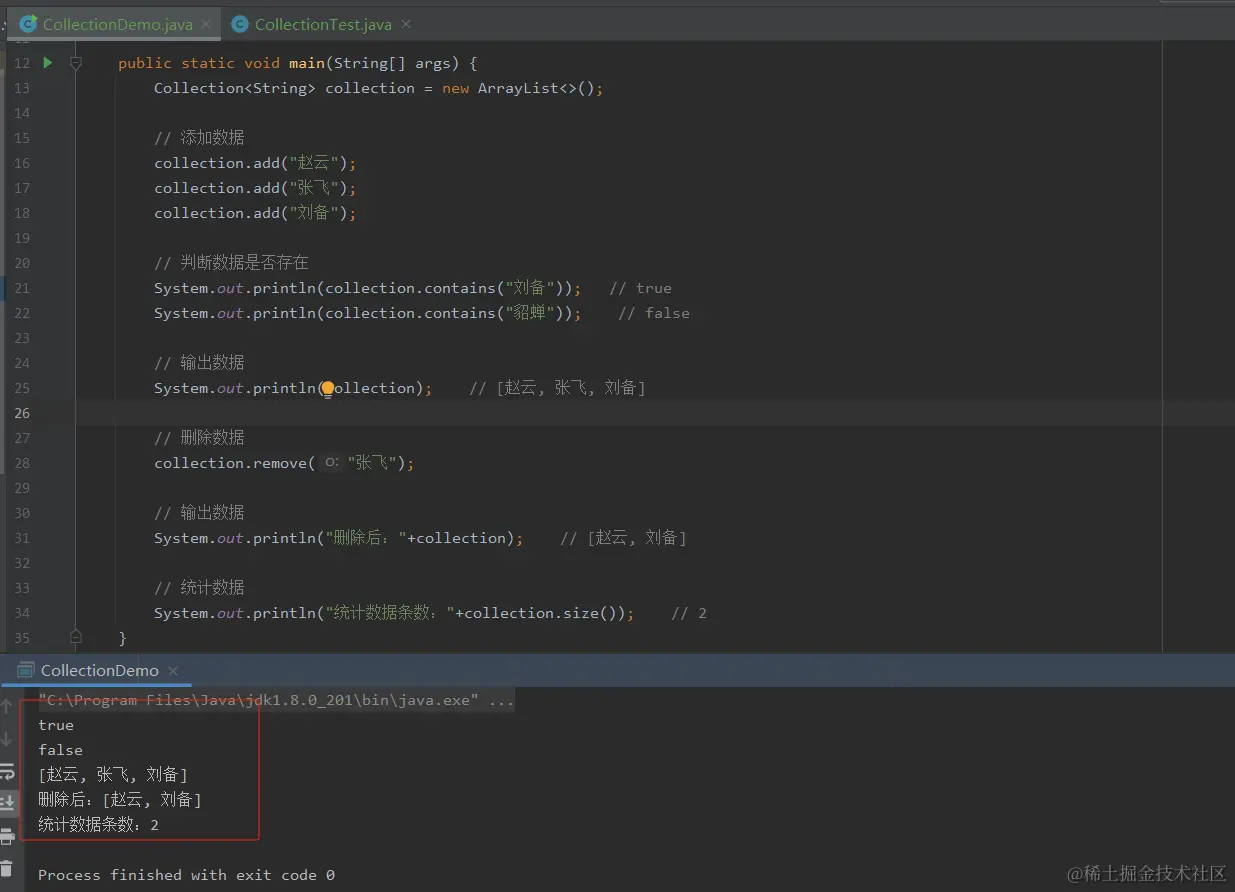The width and height of the screenshot is (1235, 892).
Task: Click code collection.add("张飞")
Action: [x=255, y=188]
